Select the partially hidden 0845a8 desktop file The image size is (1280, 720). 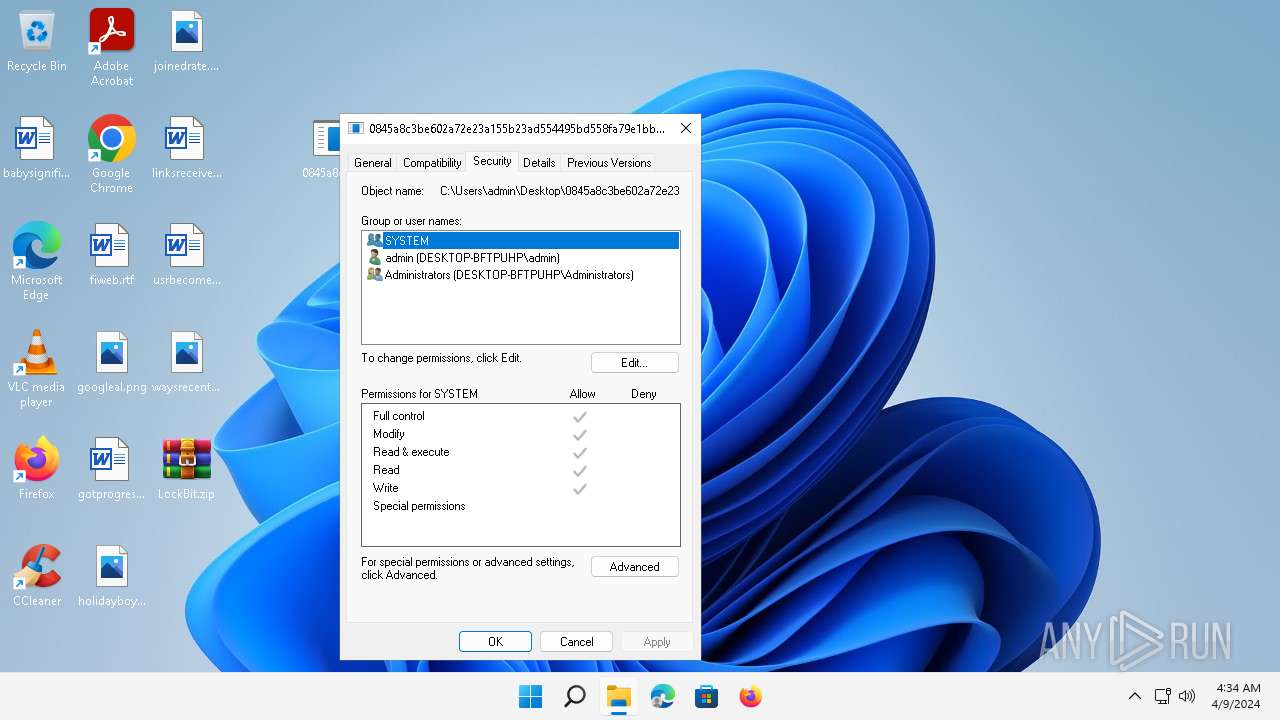tap(324, 150)
